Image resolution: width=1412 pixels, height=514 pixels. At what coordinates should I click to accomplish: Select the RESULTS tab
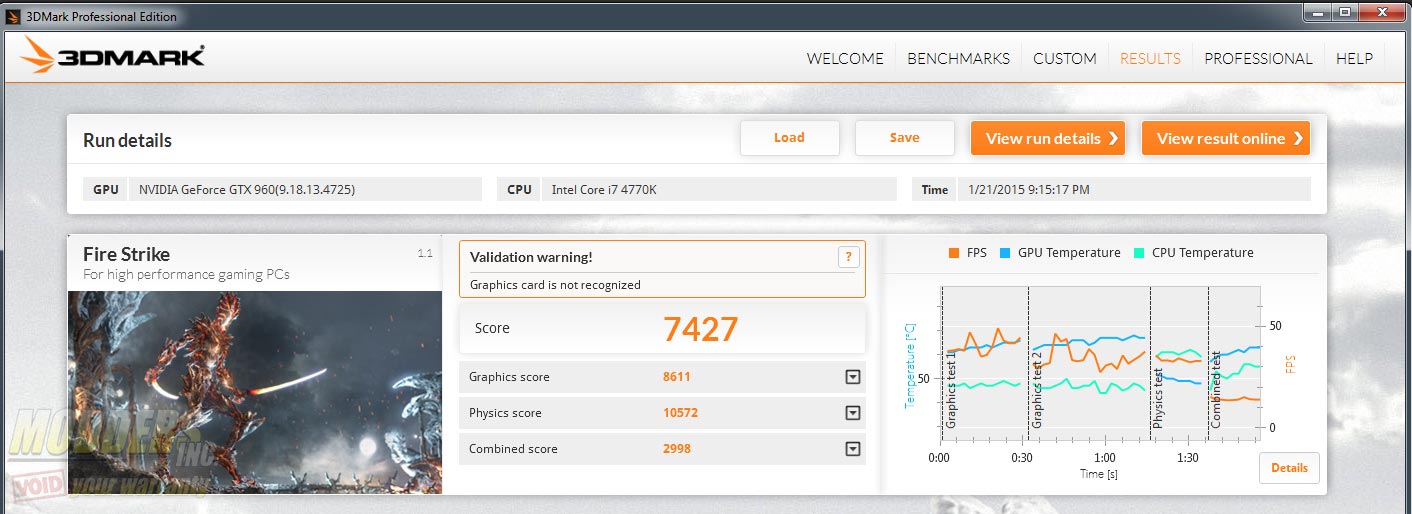click(x=1150, y=58)
